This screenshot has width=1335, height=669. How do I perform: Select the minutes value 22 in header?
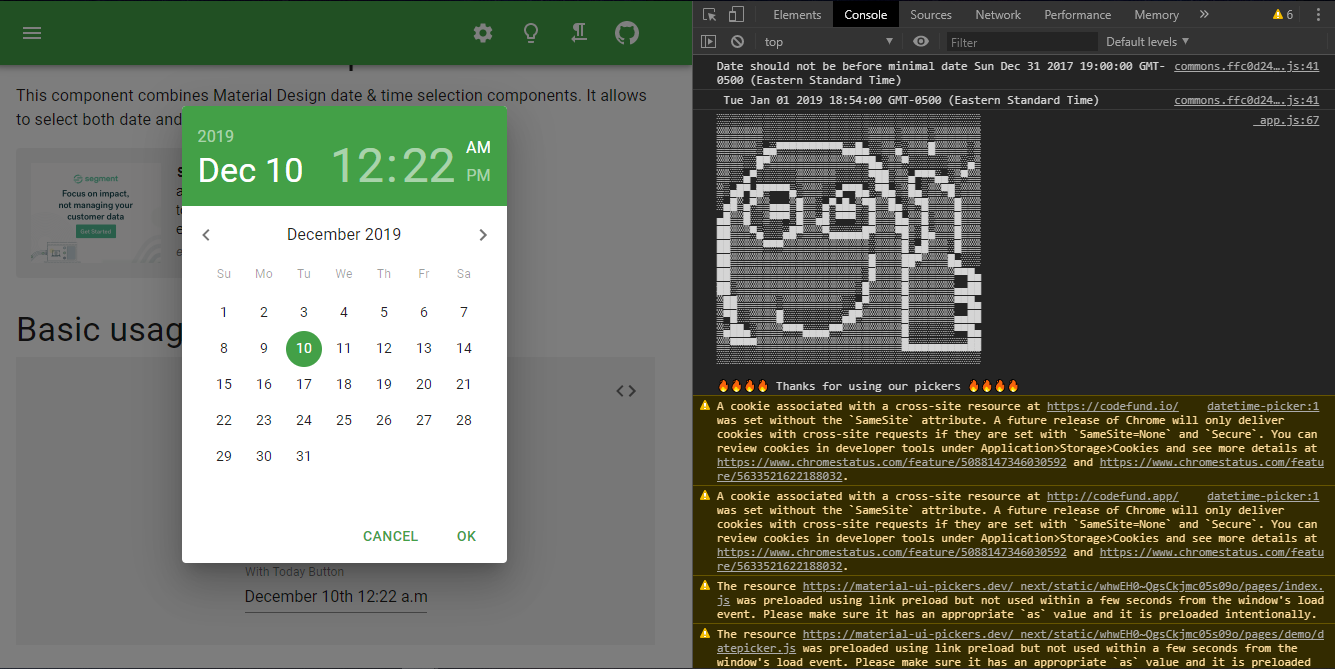click(429, 165)
